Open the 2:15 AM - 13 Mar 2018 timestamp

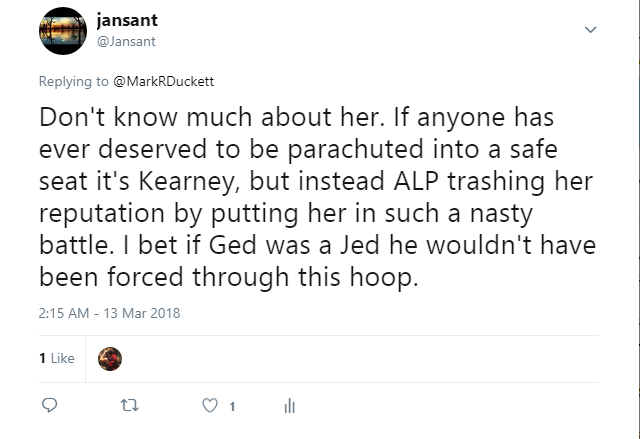click(109, 313)
